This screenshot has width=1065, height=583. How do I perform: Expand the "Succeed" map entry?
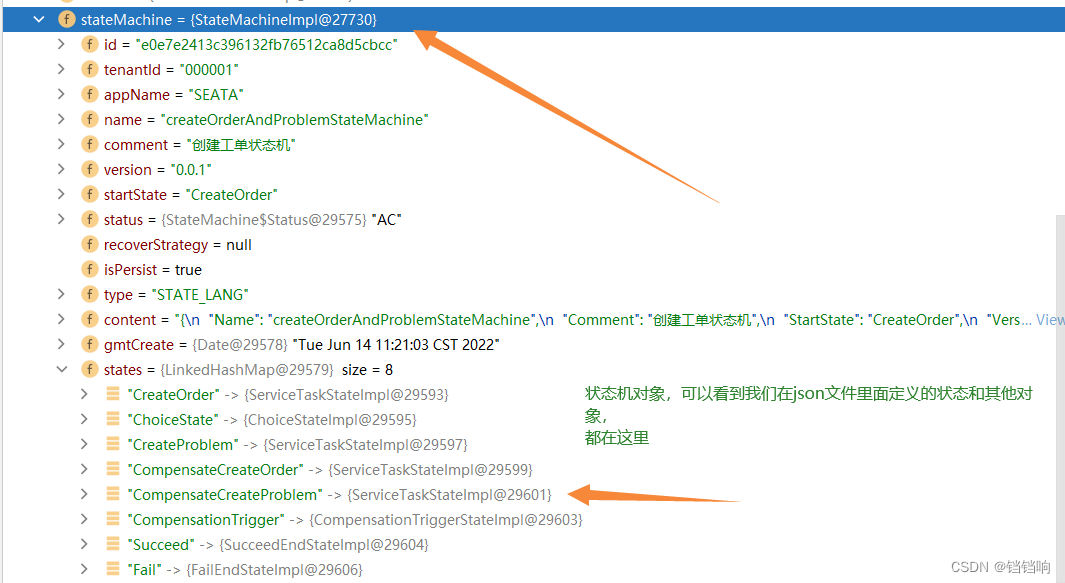coord(84,544)
